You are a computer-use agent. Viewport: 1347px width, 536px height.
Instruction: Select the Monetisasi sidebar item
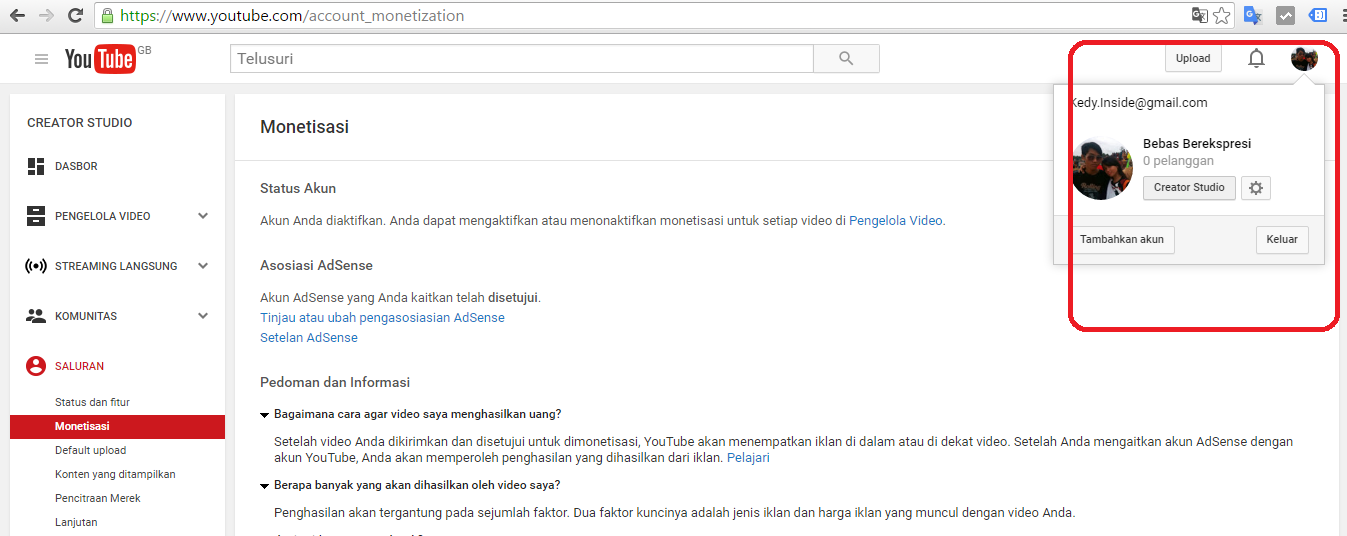(x=117, y=426)
